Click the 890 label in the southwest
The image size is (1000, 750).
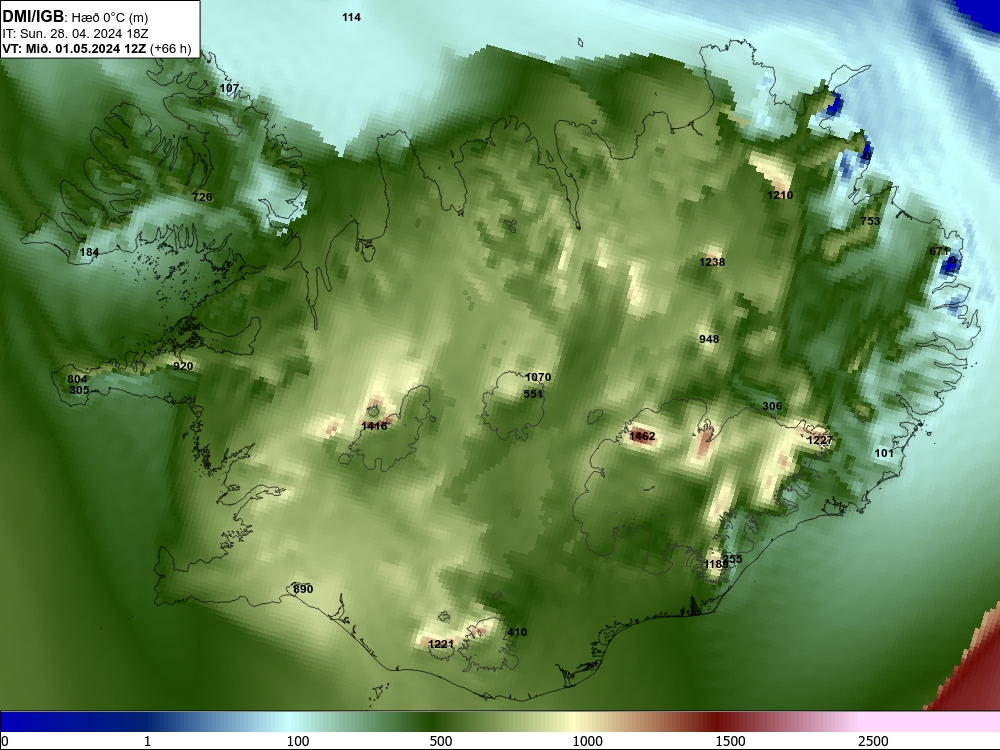click(x=303, y=589)
